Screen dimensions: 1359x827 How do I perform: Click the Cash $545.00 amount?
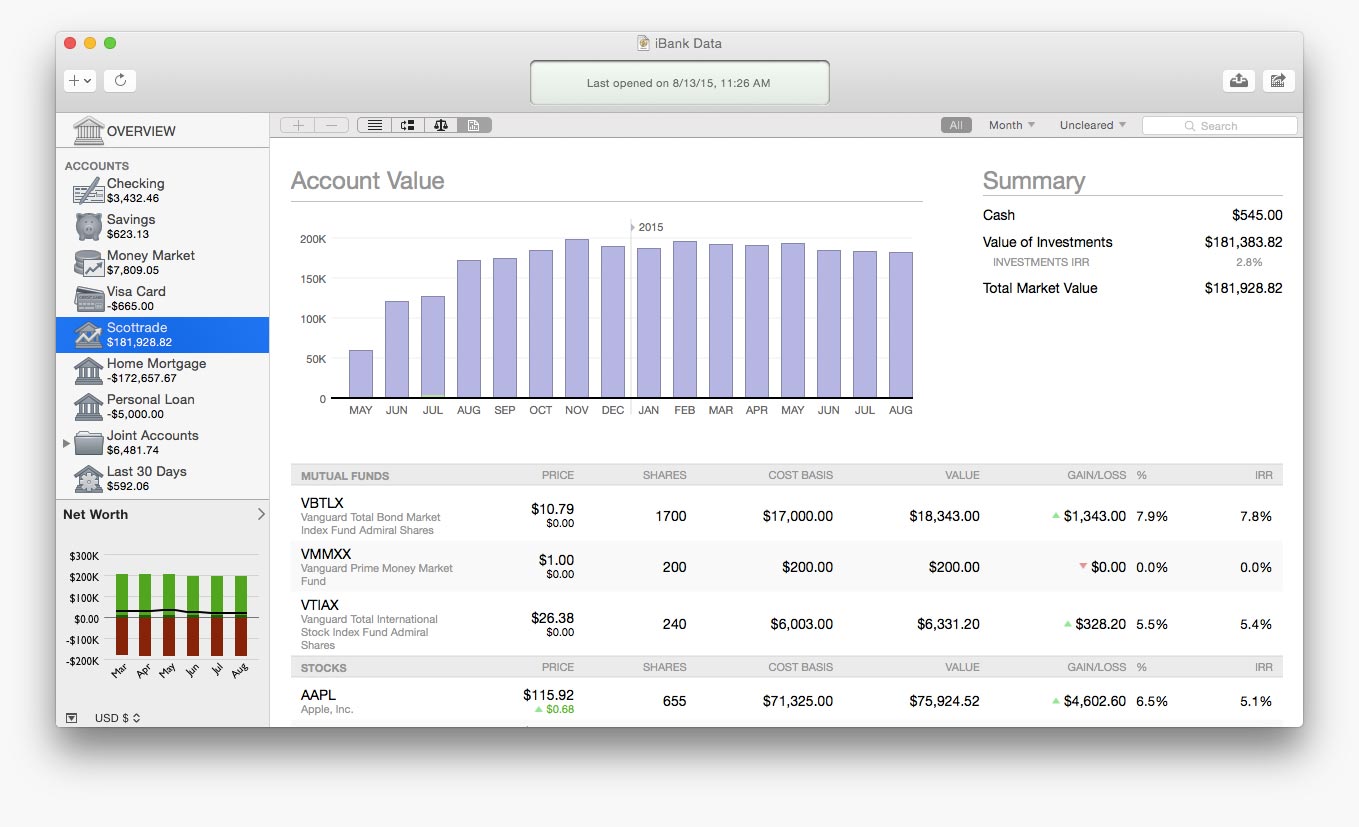1257,215
